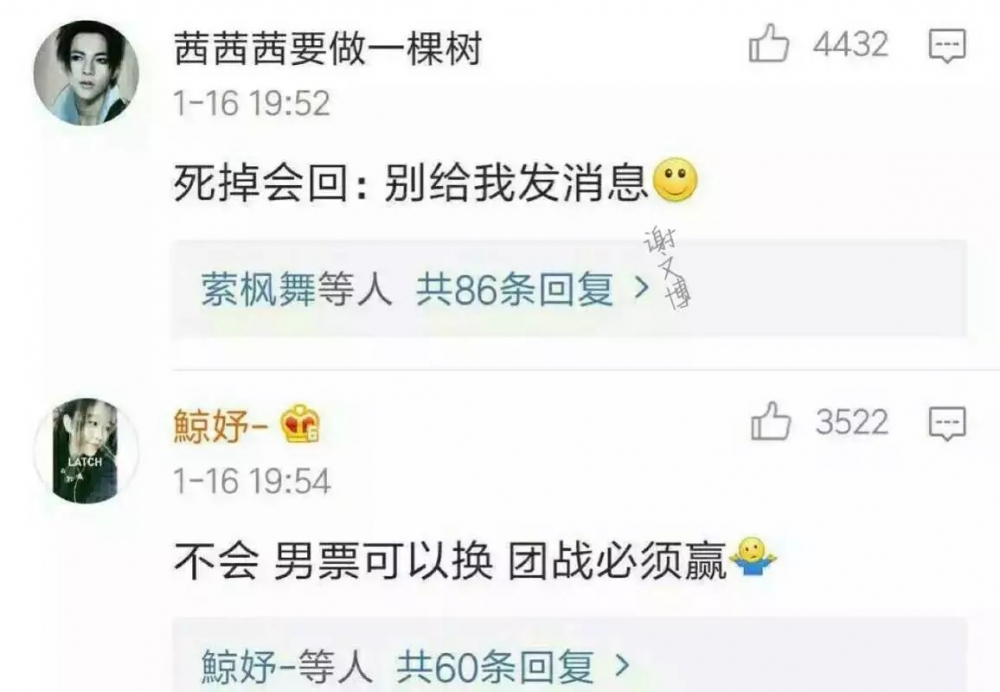The width and height of the screenshot is (1000, 692).
Task: Open 鲸妤- link in reply summary
Action: click(x=249, y=666)
